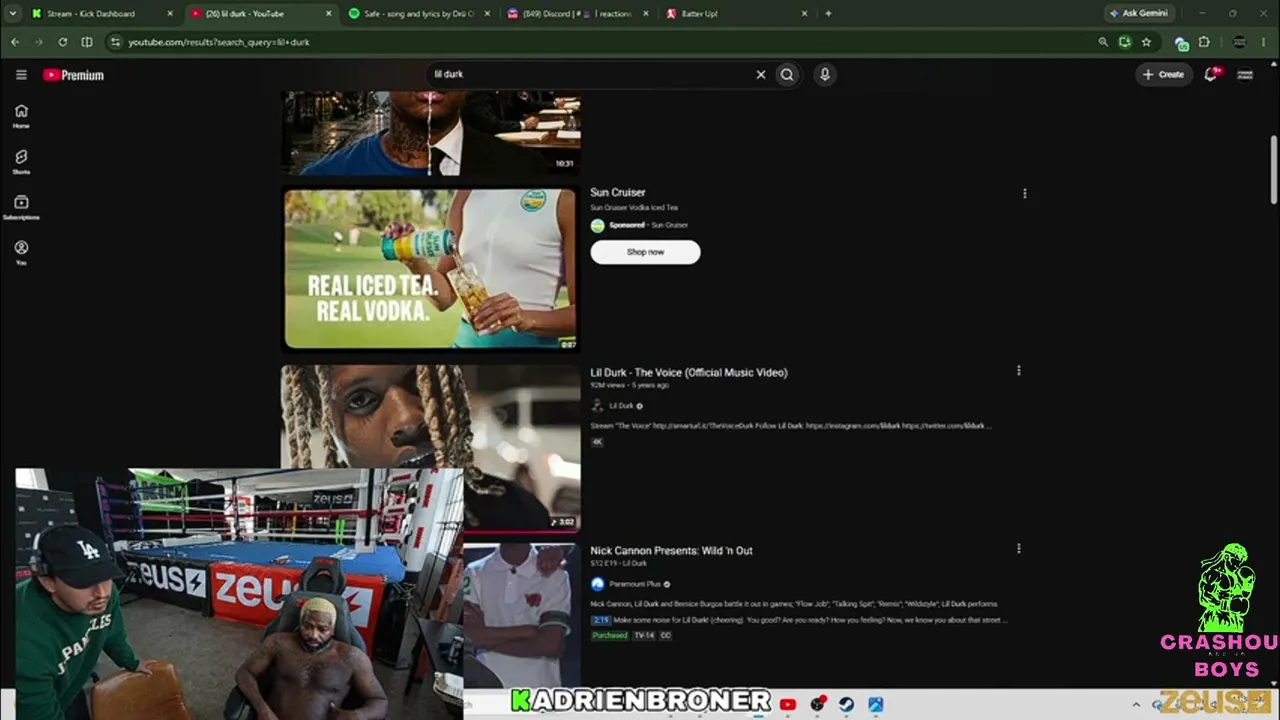Switch to the Safe song and lyrics tab
The width and height of the screenshot is (1280, 720).
418,14
